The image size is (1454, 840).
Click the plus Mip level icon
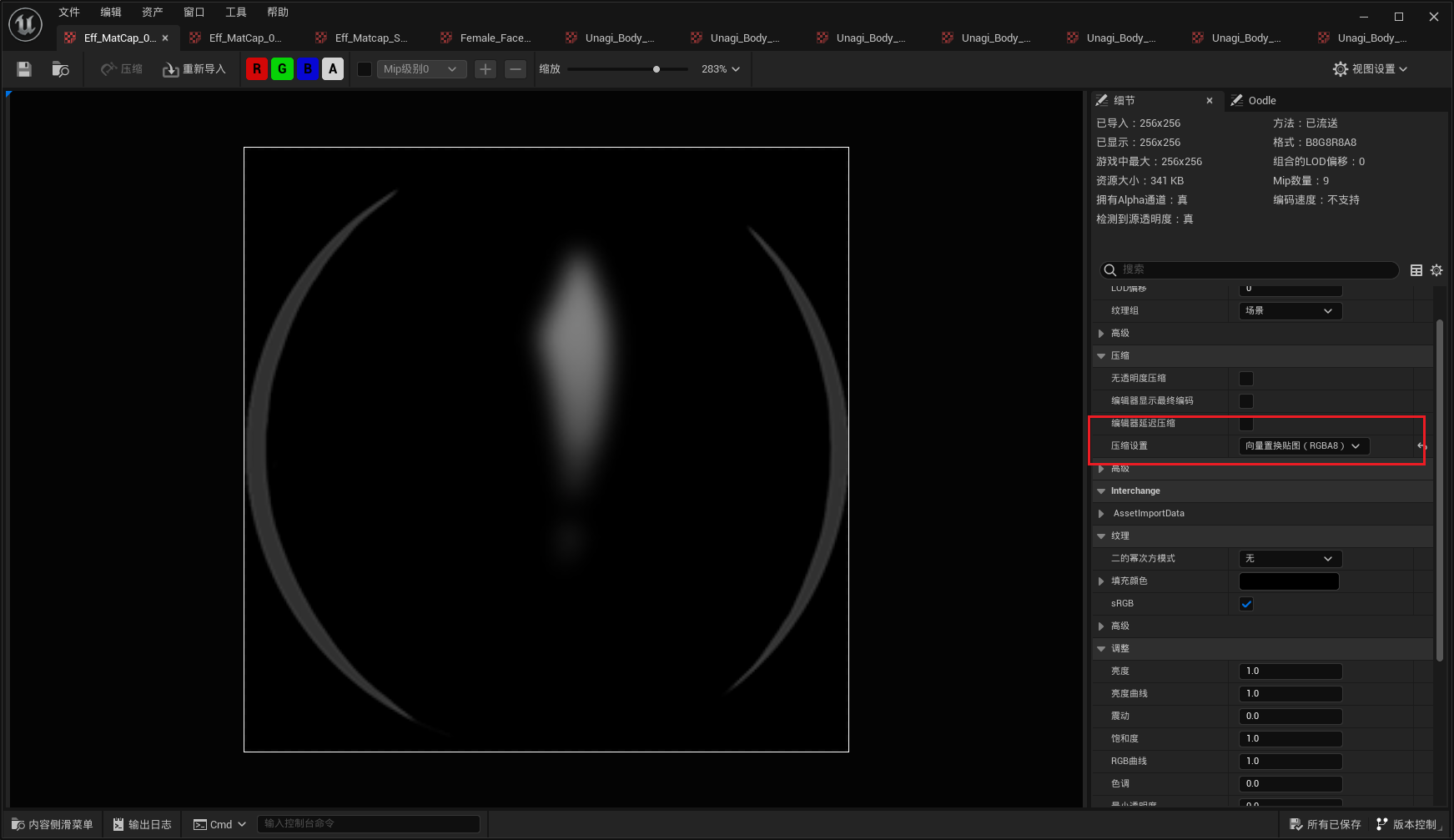[x=486, y=69]
